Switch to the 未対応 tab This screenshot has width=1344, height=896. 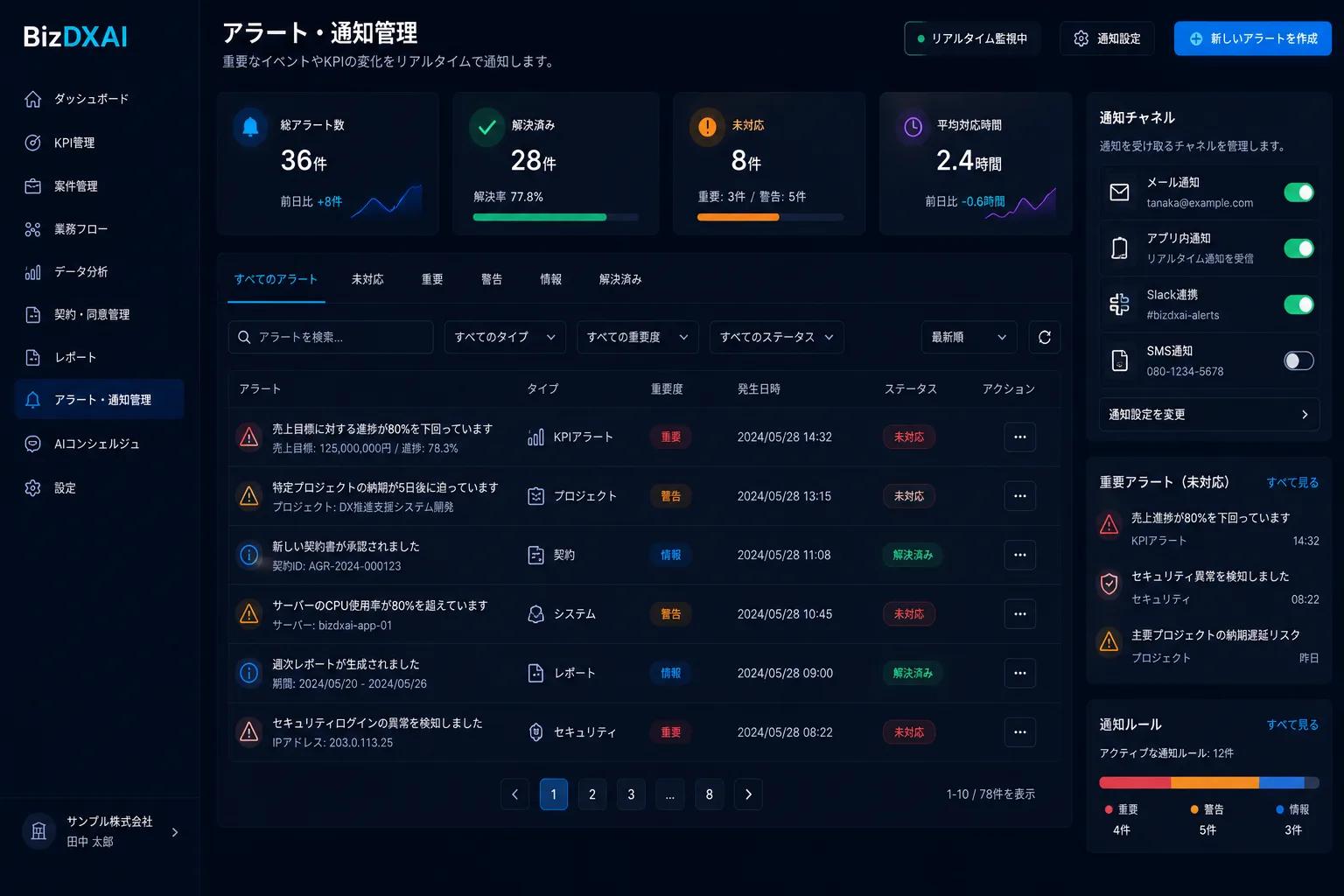coord(367,279)
